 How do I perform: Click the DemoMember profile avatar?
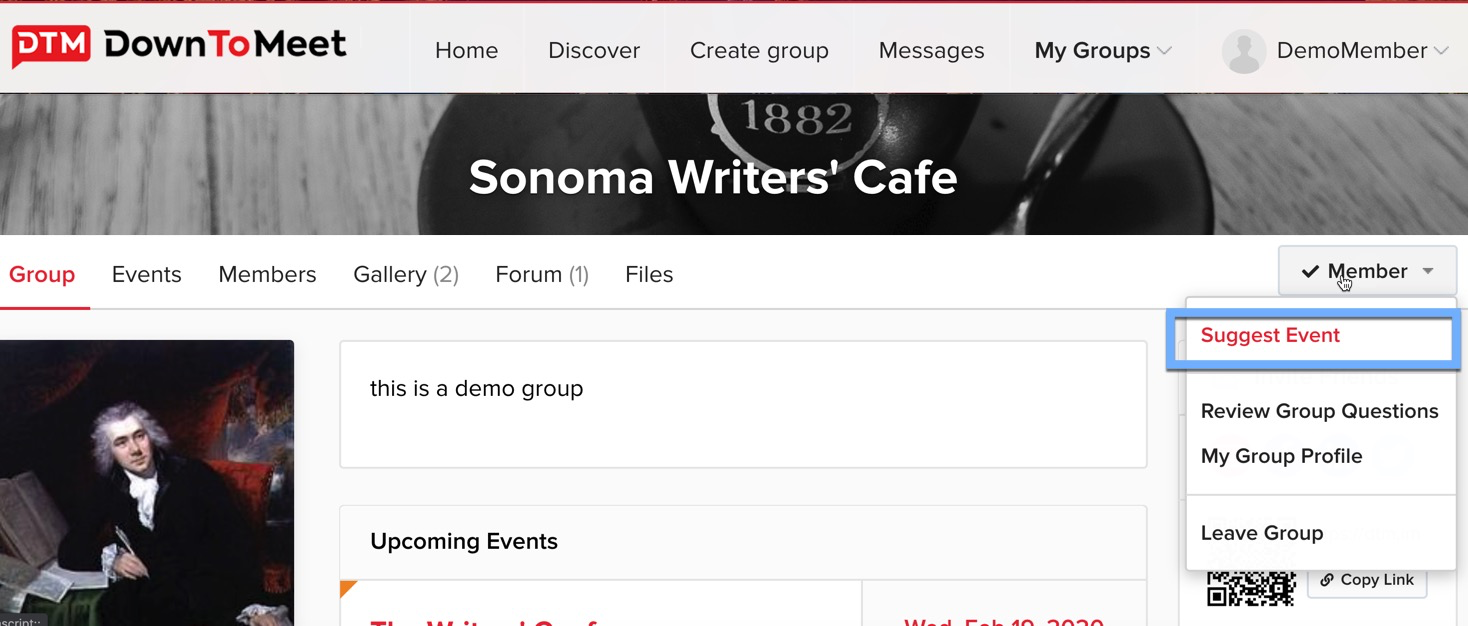(x=1244, y=51)
